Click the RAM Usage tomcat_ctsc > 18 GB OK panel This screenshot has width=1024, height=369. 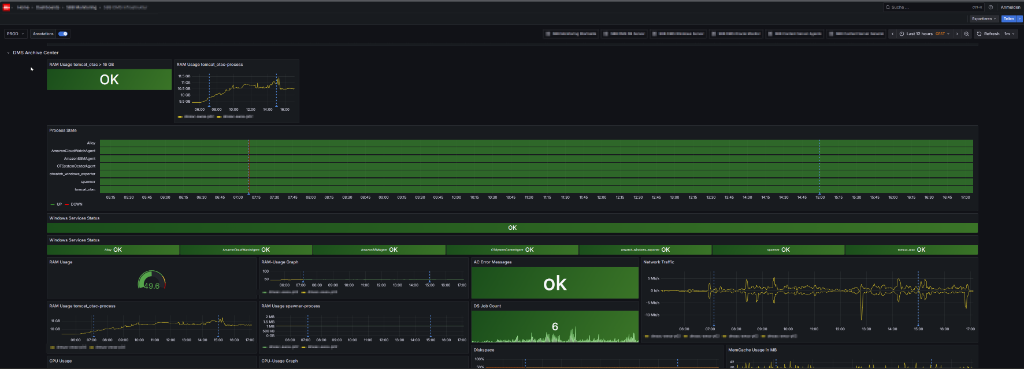tap(109, 80)
